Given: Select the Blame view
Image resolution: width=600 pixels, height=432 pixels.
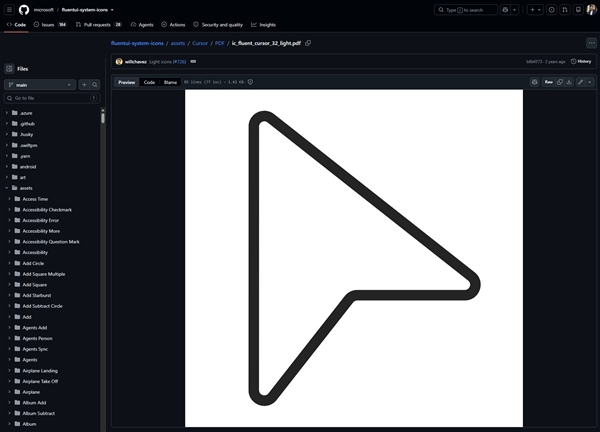Looking at the screenshot, I should [170, 82].
